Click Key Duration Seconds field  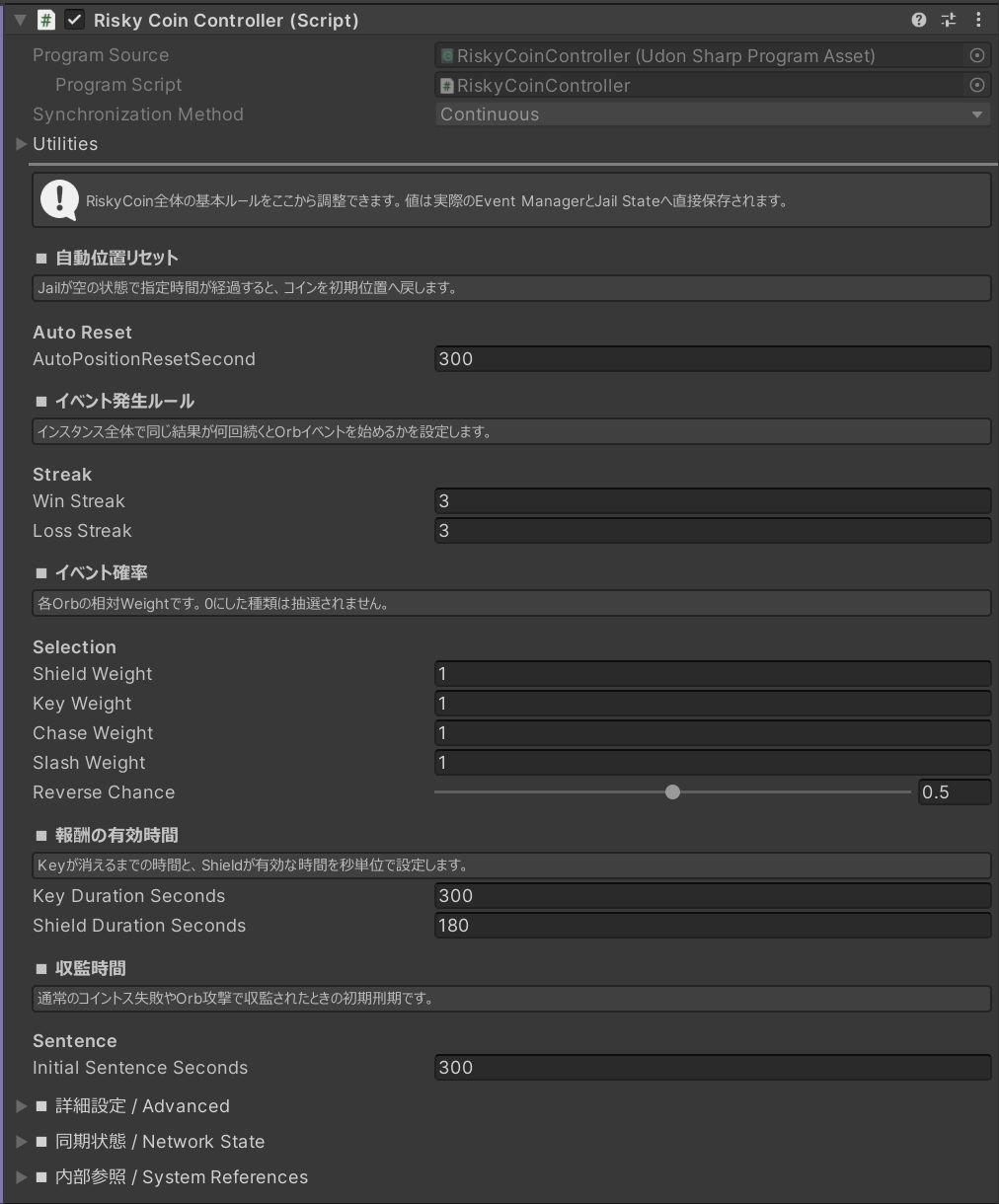[x=713, y=896]
